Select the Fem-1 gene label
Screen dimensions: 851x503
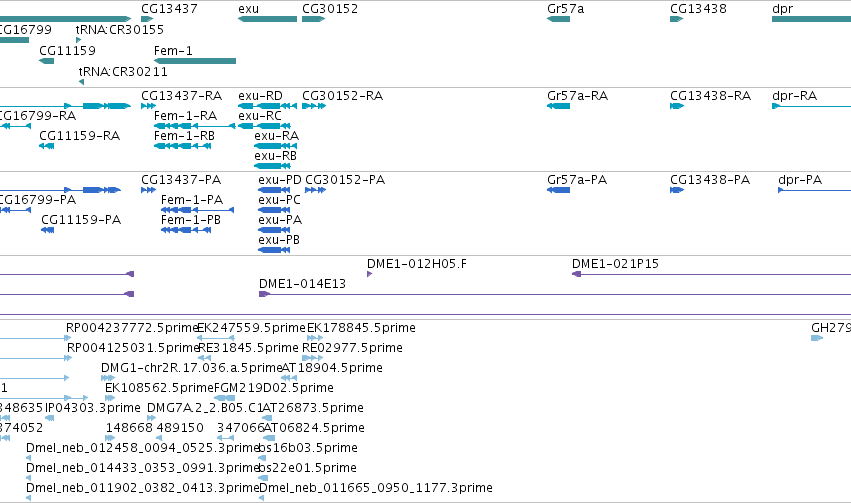173,50
